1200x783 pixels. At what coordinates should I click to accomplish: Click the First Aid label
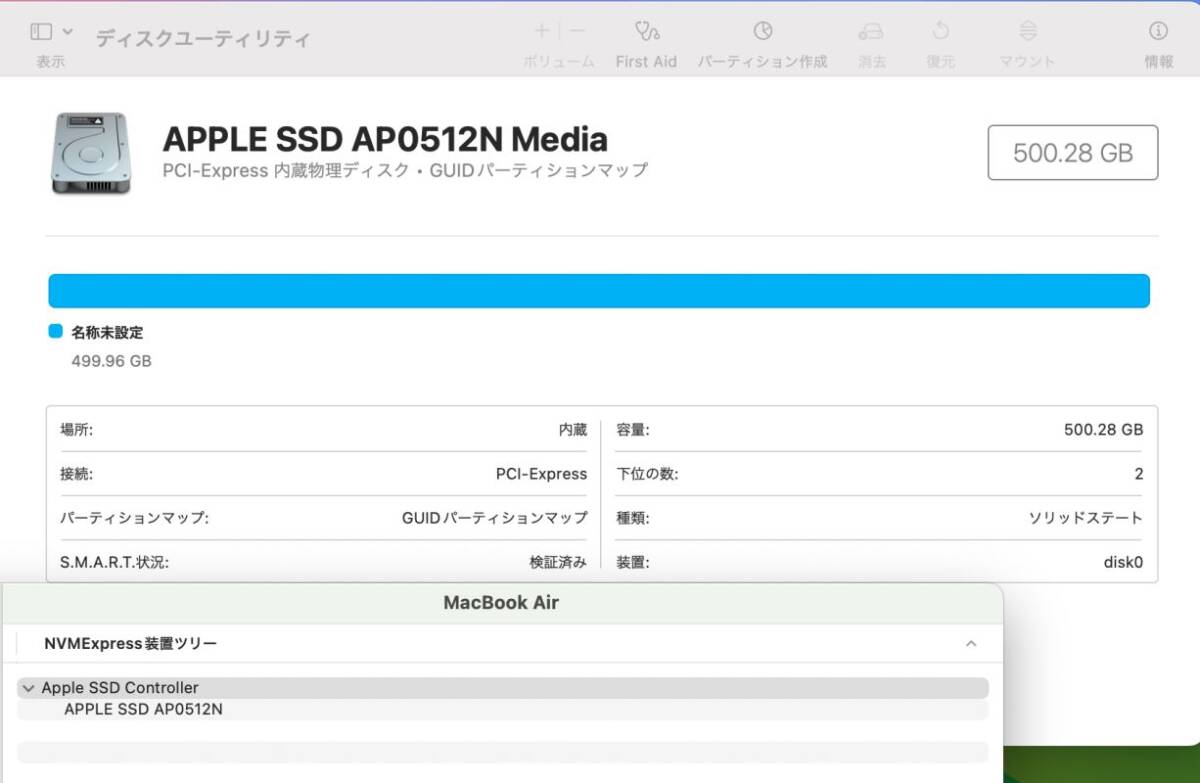(x=646, y=61)
